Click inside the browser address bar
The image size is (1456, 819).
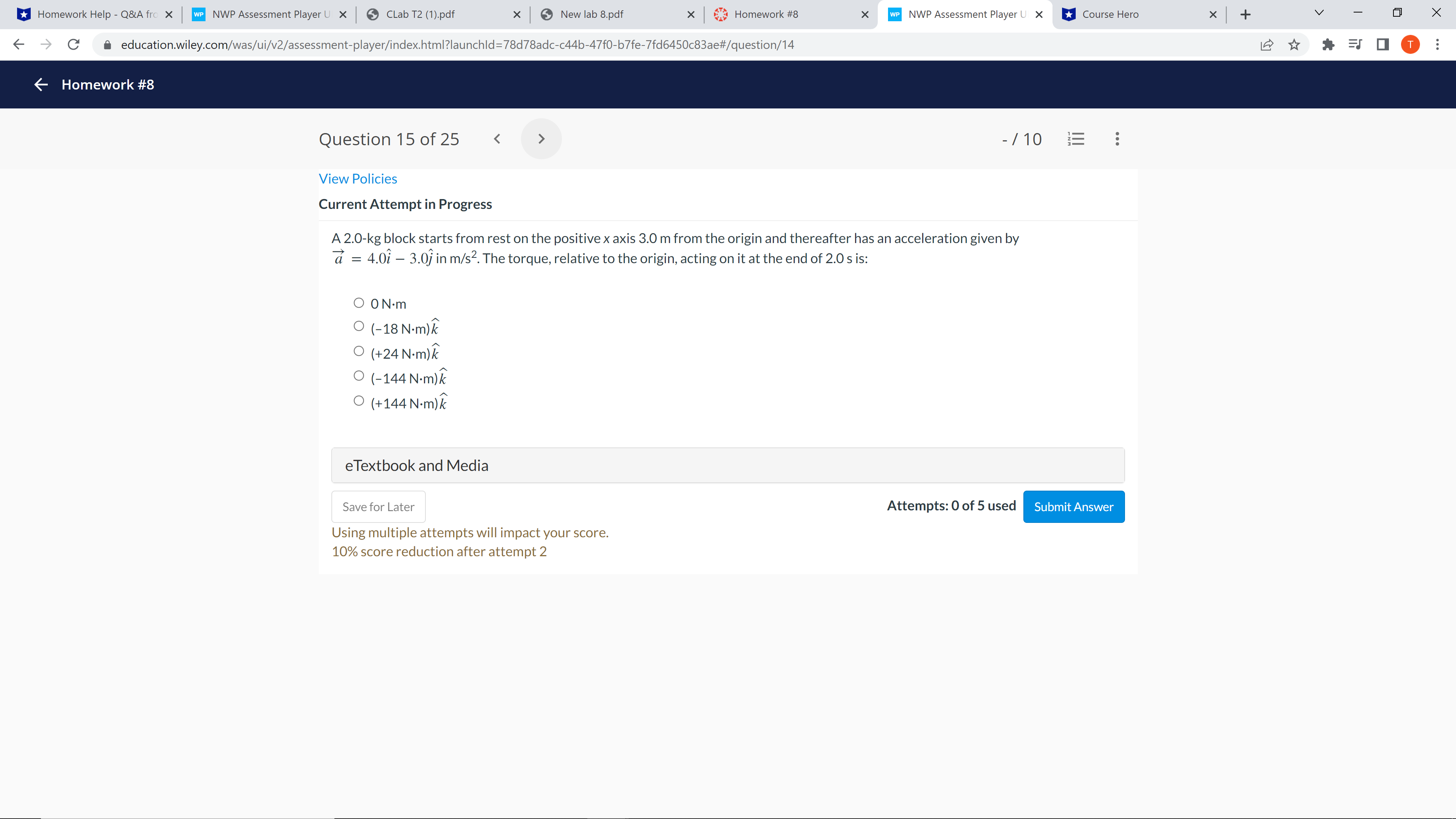coord(452,45)
